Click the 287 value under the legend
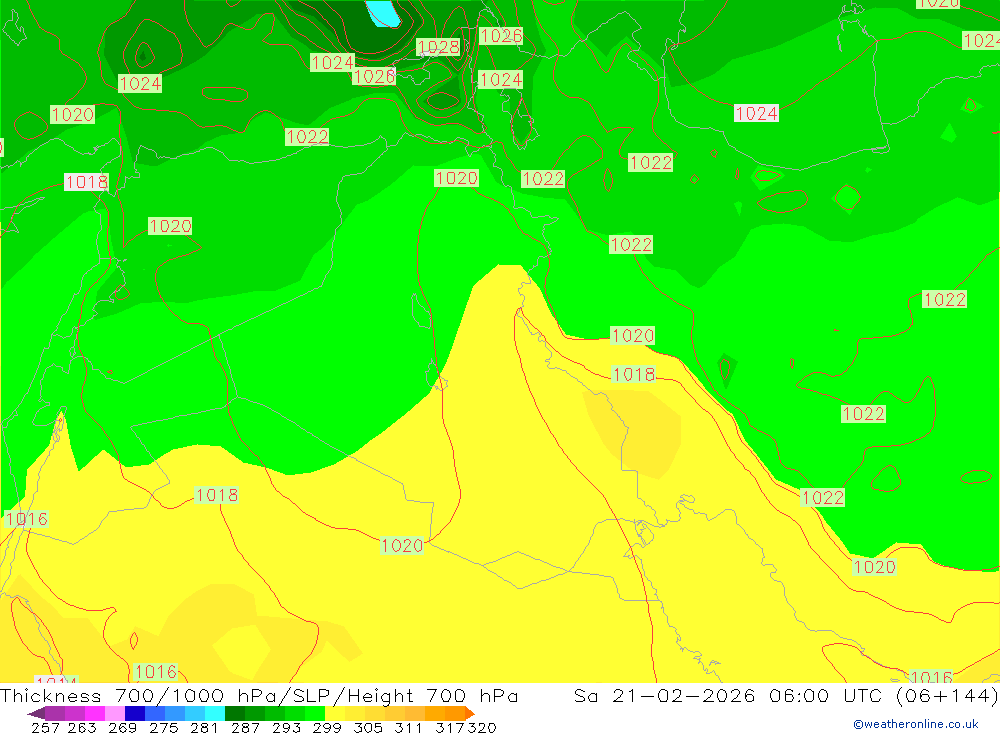The image size is (1000, 733). 245,727
